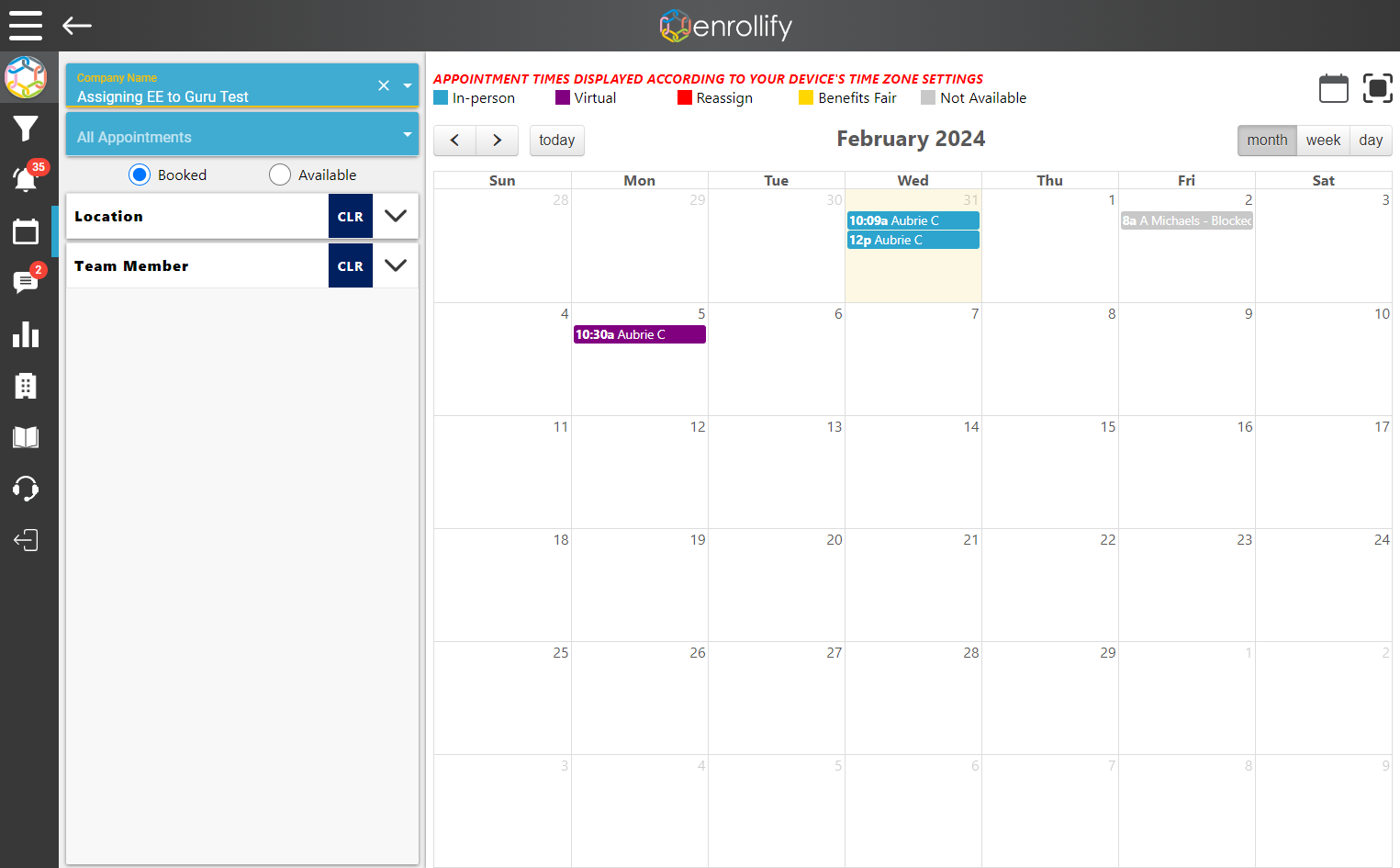This screenshot has height=868, width=1400.
Task: Open the hamburger menu
Action: tap(26, 26)
